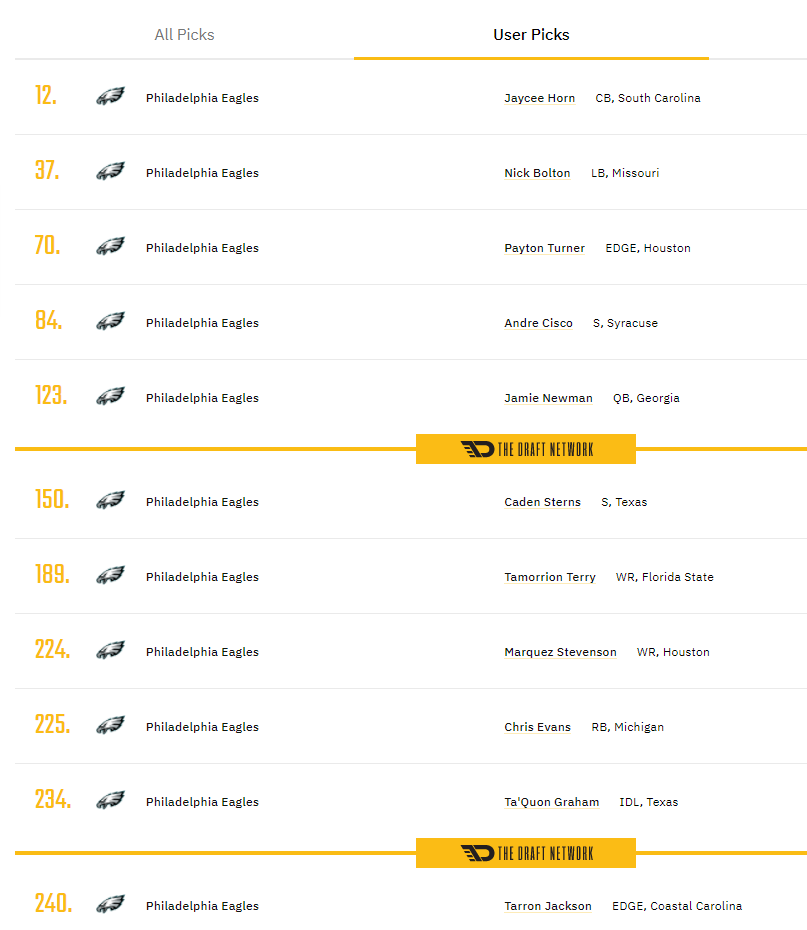Select the User Picks tab
The height and width of the screenshot is (930, 807).
531,35
